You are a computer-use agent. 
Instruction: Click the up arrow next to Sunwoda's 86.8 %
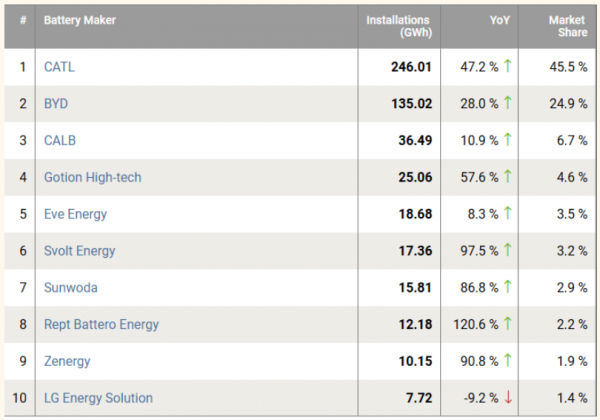[509, 287]
